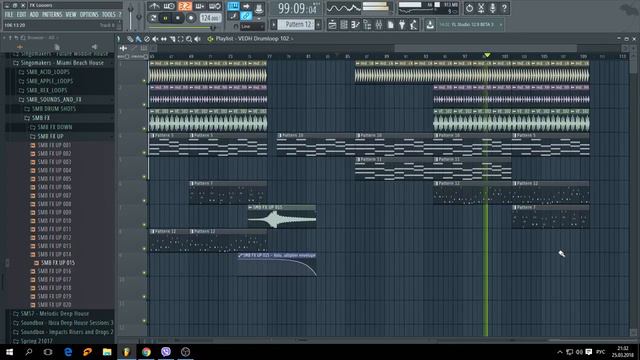The height and width of the screenshot is (360, 640).
Task: Open the OPTIONS menu
Action: pyautogui.click(x=89, y=15)
